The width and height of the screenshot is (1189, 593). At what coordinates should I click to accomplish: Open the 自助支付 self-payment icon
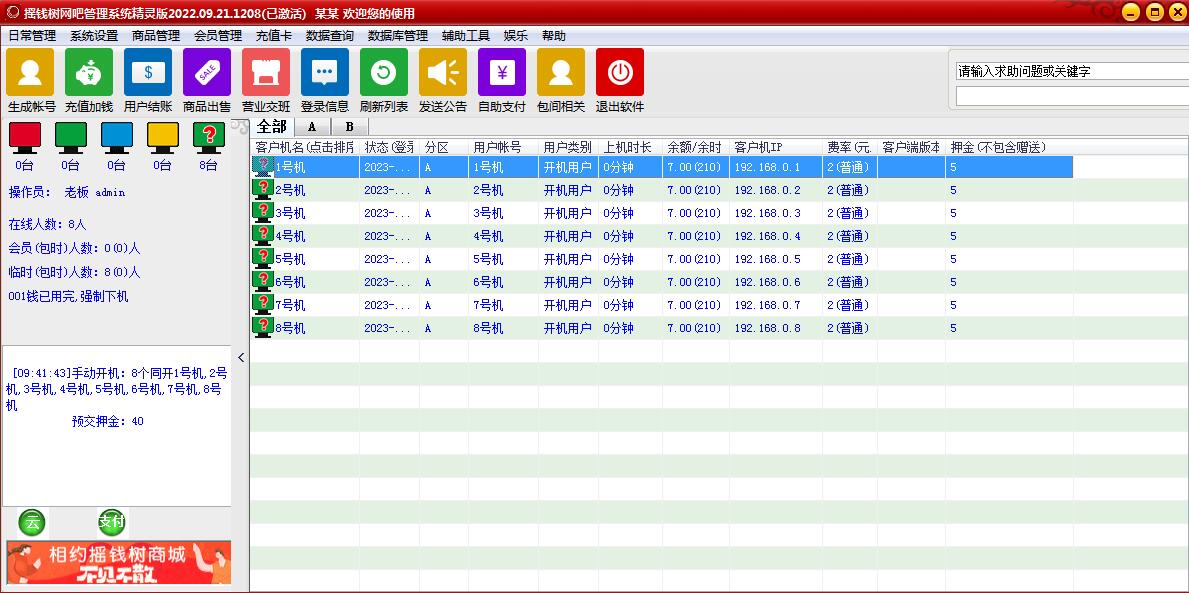[502, 73]
